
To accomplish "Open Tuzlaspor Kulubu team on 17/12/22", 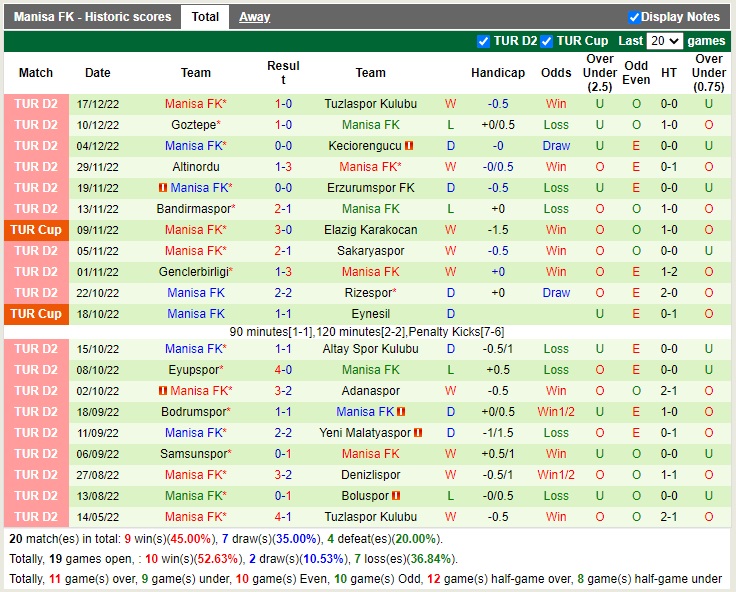I will (x=370, y=104).
